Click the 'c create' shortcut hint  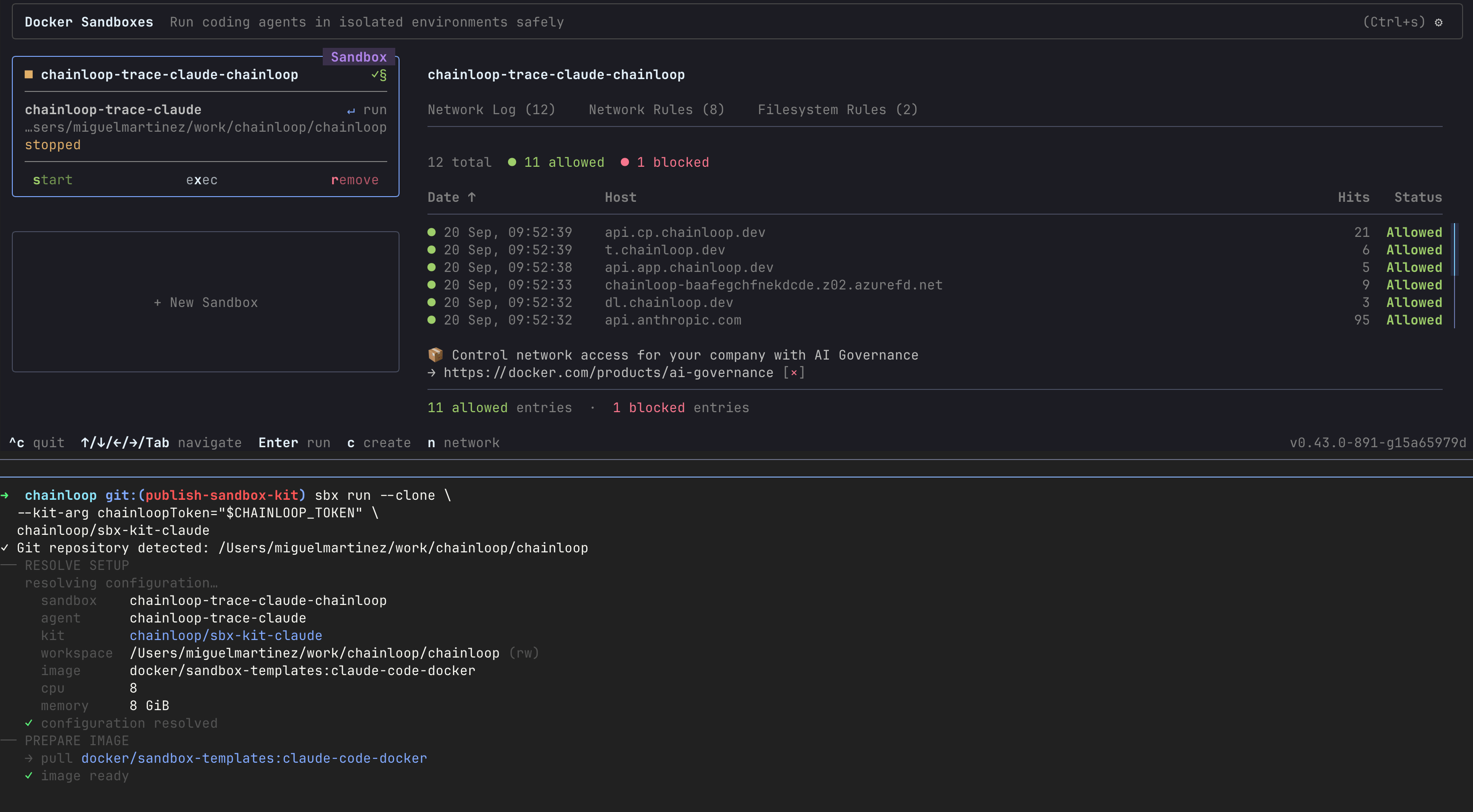coord(379,443)
